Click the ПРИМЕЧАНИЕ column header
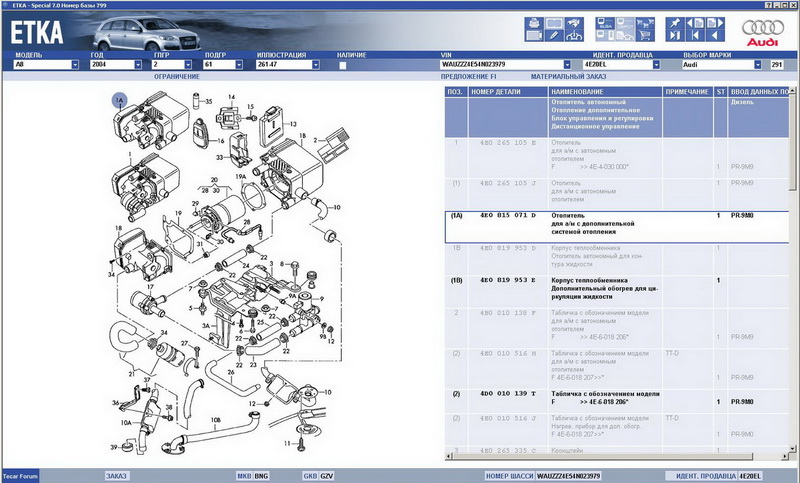Screen dimensions: 800x483 point(688,92)
